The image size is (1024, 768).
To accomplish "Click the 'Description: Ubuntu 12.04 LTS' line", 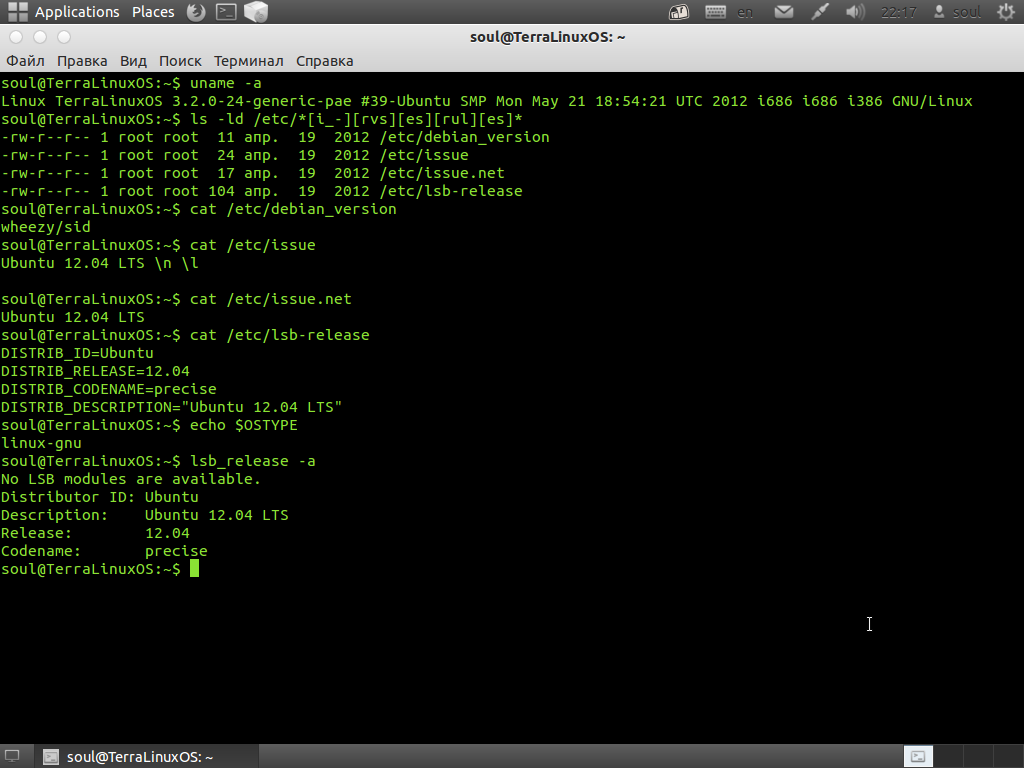I will pyautogui.click(x=144, y=515).
